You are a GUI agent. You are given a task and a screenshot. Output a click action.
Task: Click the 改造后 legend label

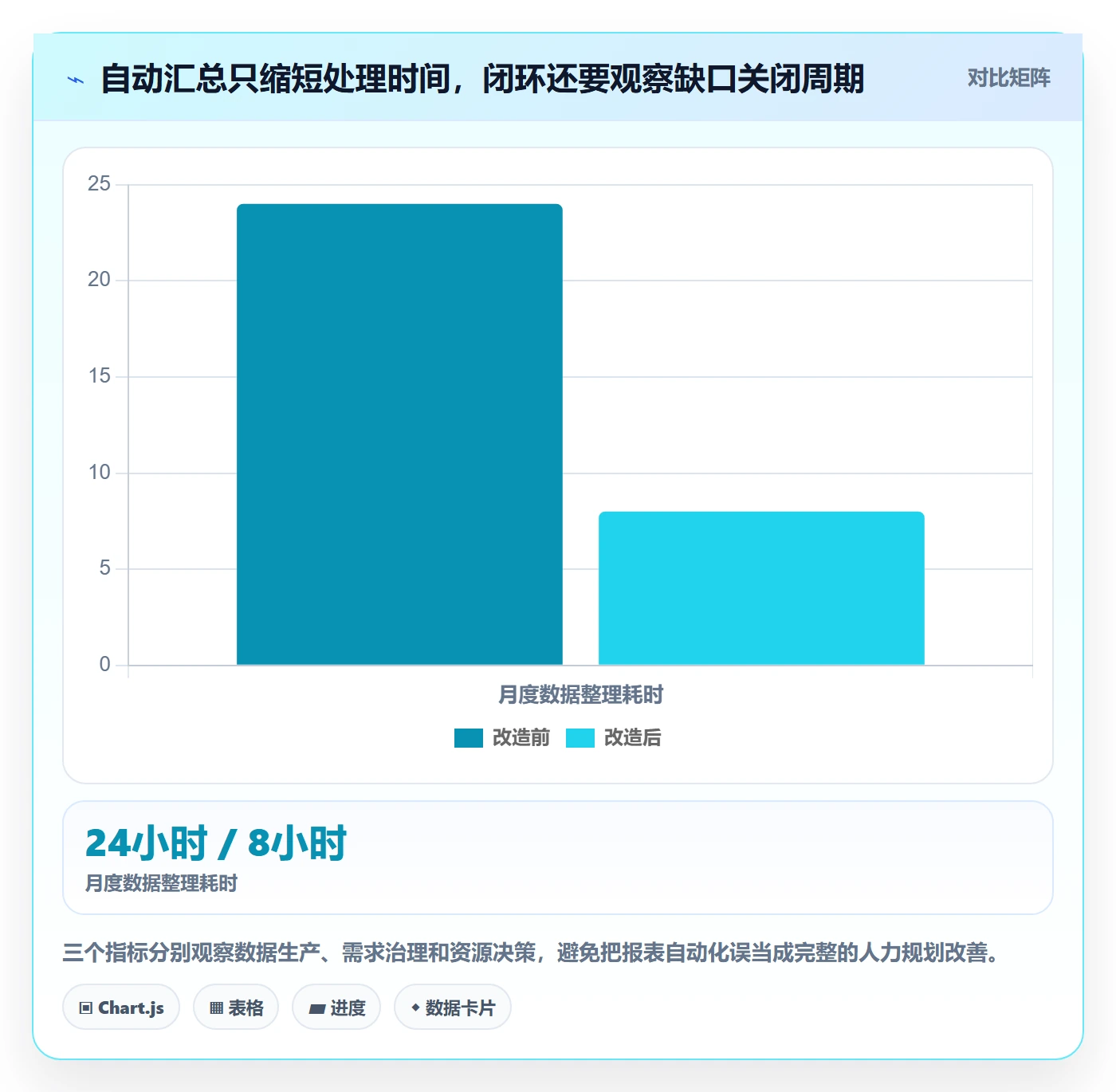tap(633, 738)
